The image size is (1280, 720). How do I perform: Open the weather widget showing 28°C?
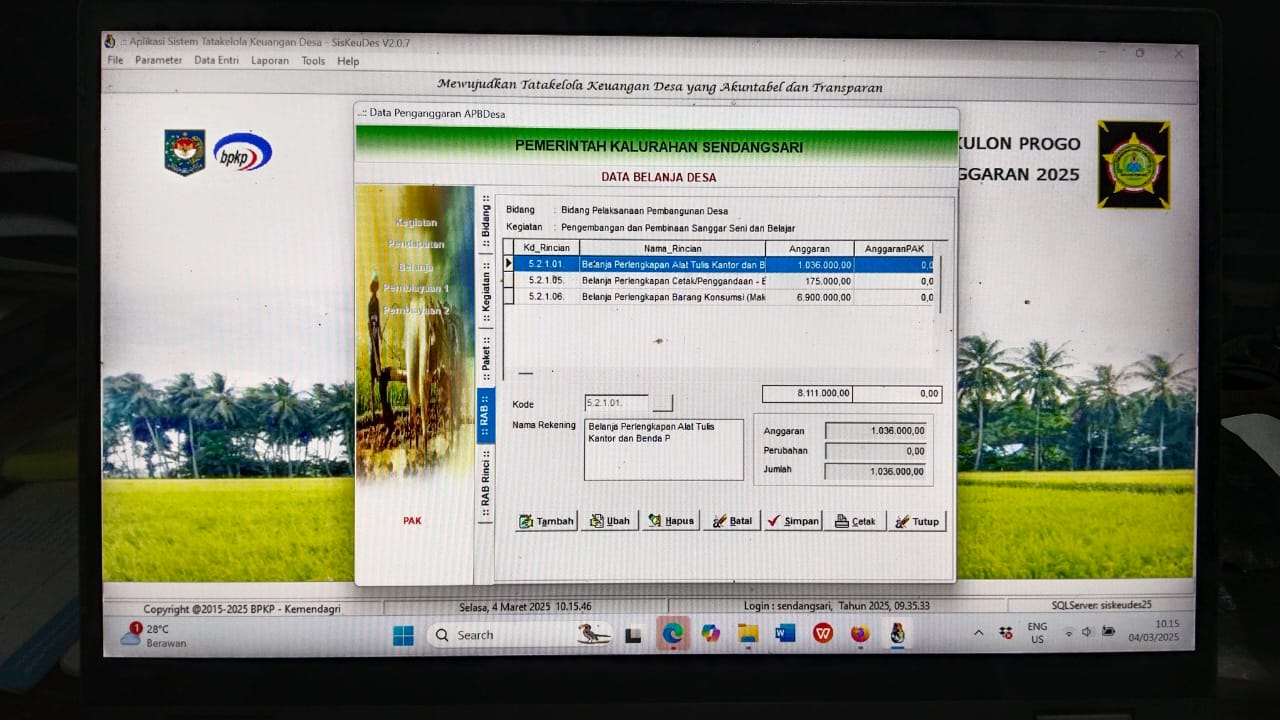153,636
